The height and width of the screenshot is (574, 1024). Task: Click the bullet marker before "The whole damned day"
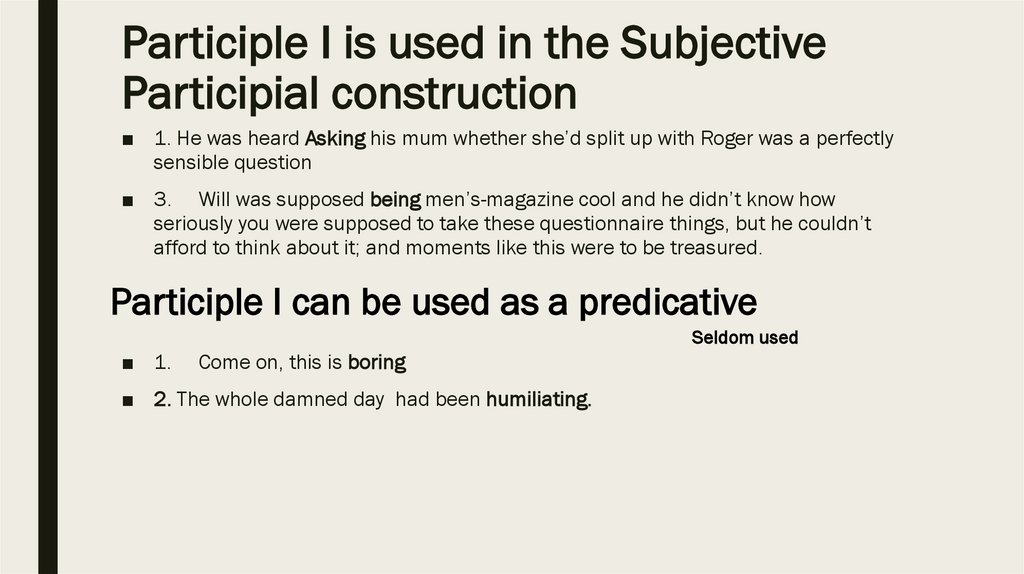pyautogui.click(x=128, y=401)
